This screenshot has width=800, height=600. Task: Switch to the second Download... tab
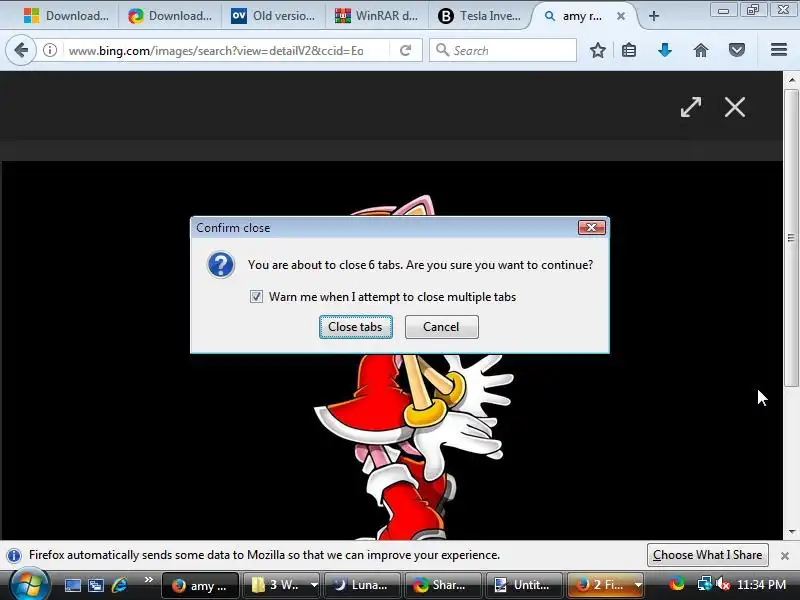coord(170,16)
